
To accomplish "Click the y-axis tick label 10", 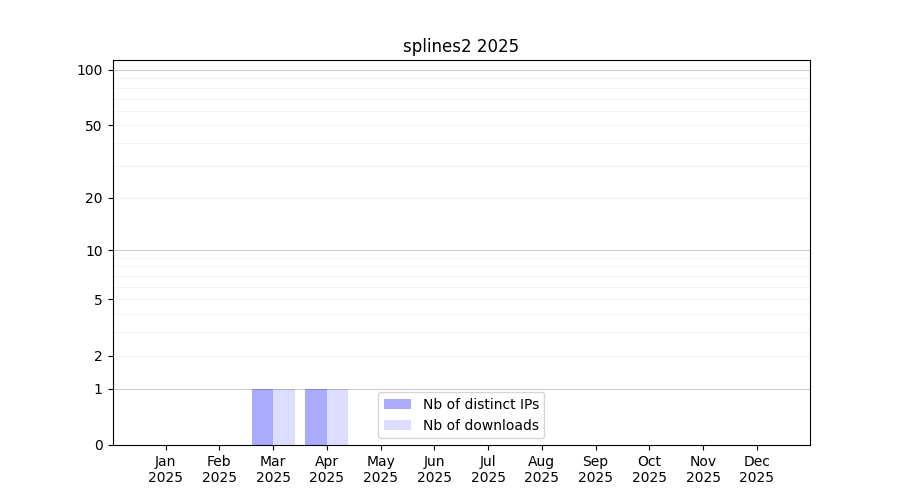I will (93, 251).
